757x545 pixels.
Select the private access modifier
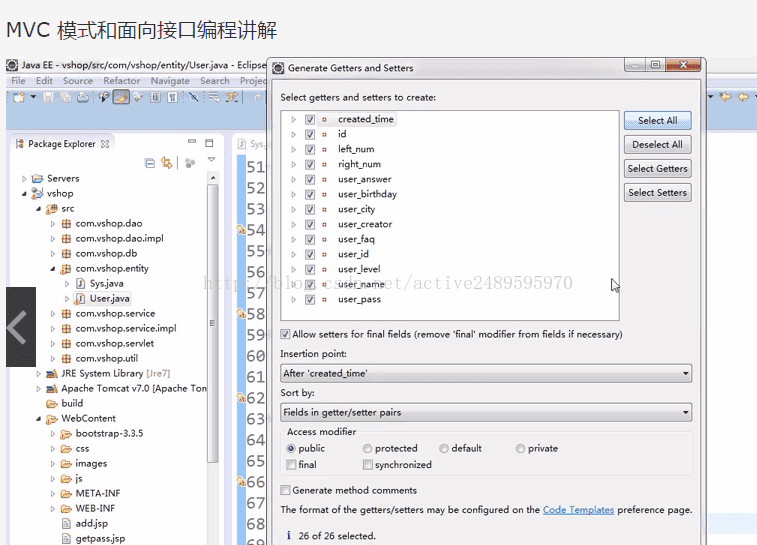click(x=520, y=448)
